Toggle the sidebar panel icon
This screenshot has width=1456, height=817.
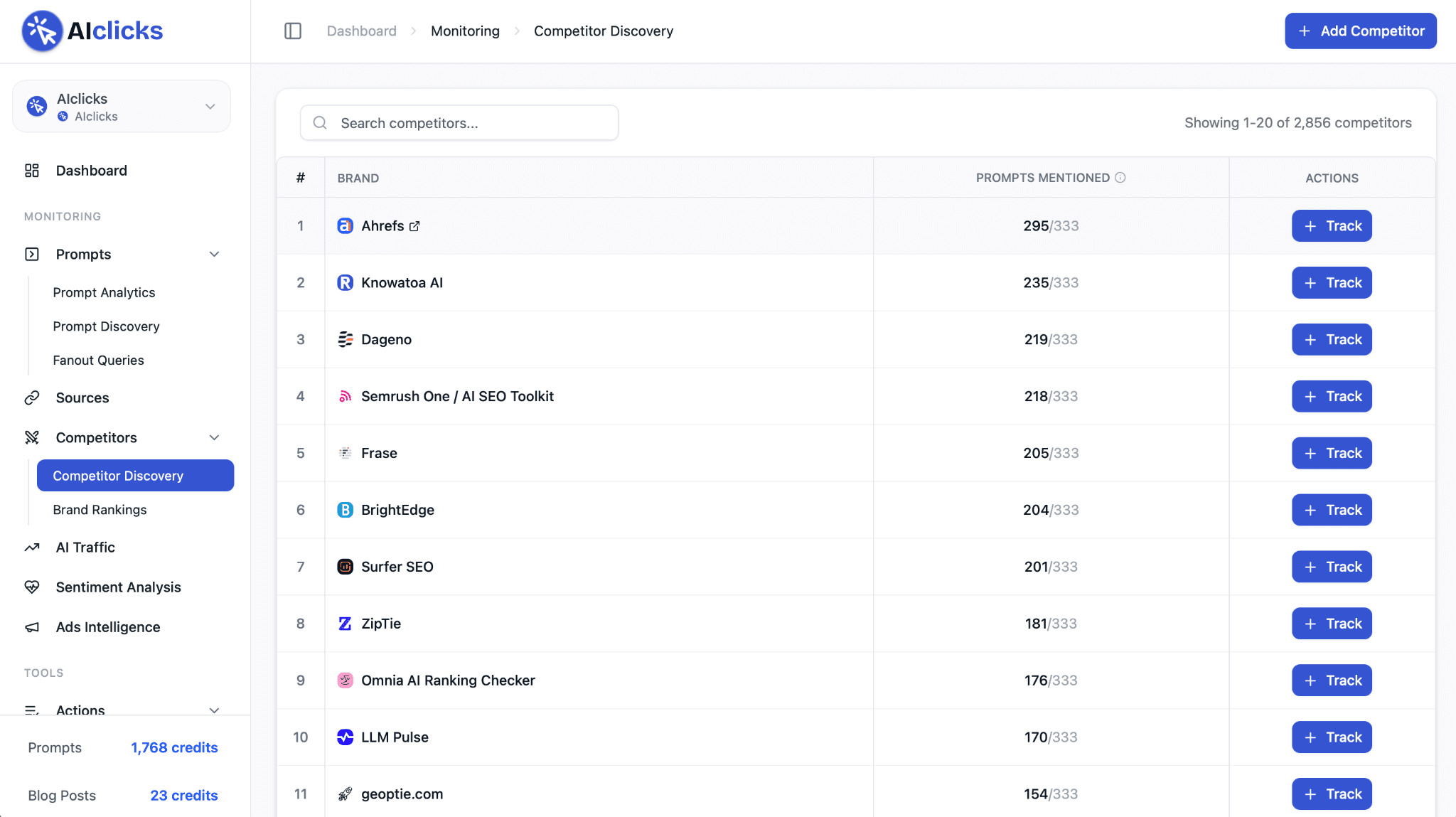293,31
